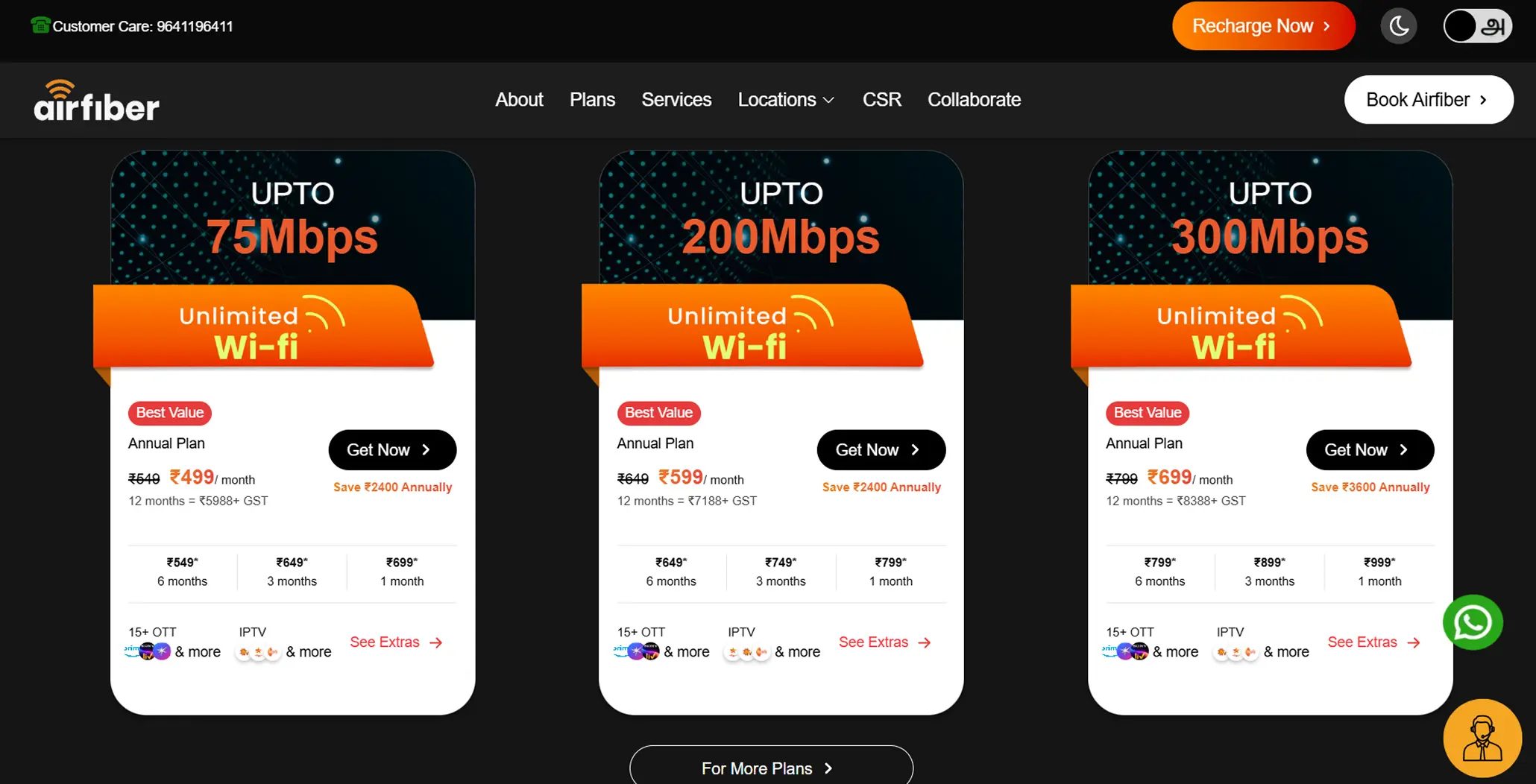Open the Plans menu item
Viewport: 1536px width, 784px height.
tap(592, 100)
